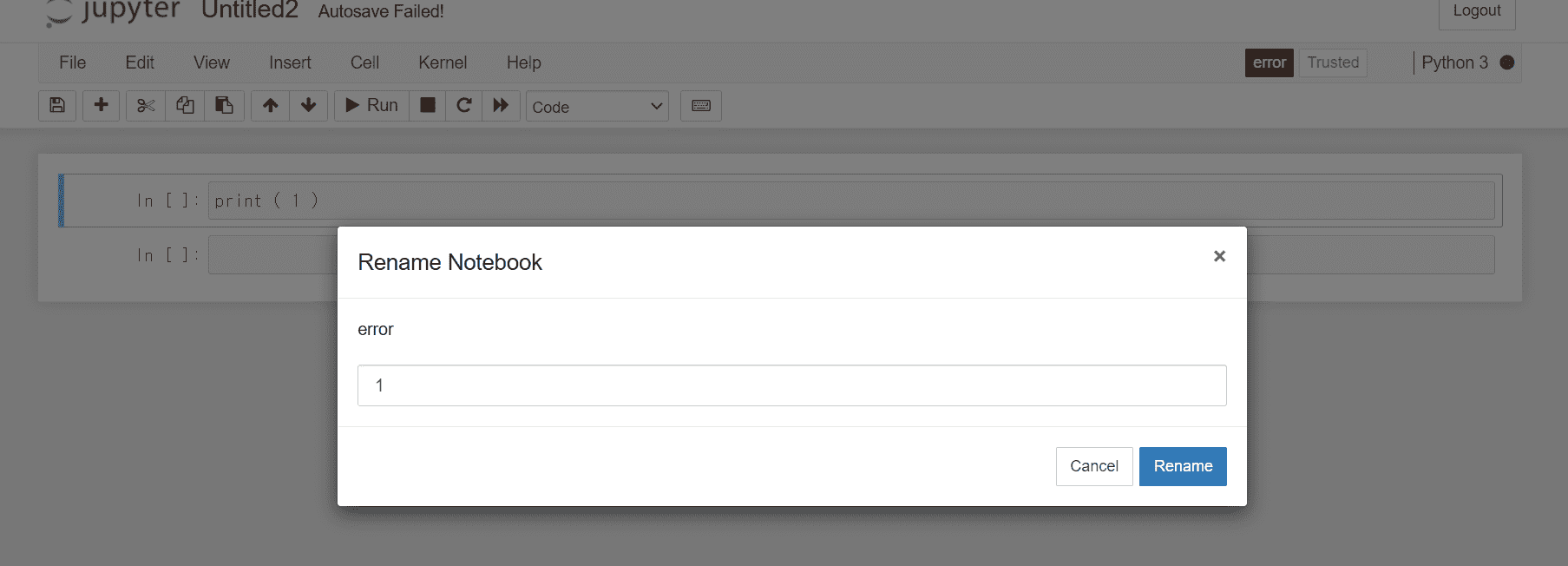The image size is (1568, 566).
Task: Insert a cell below with the plus icon
Action: pyautogui.click(x=102, y=106)
